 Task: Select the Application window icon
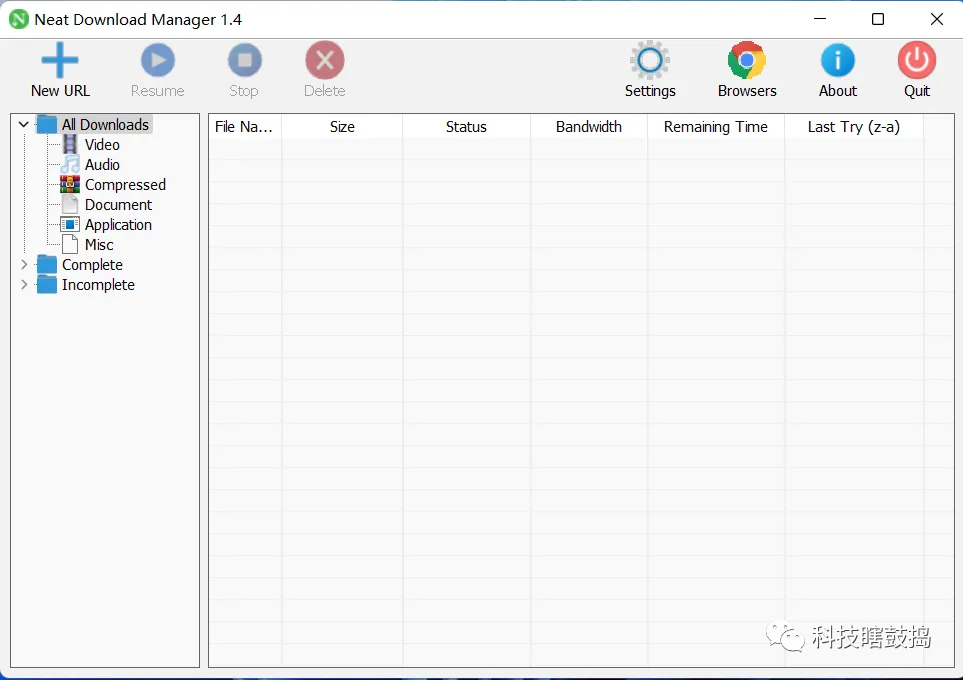(70, 224)
